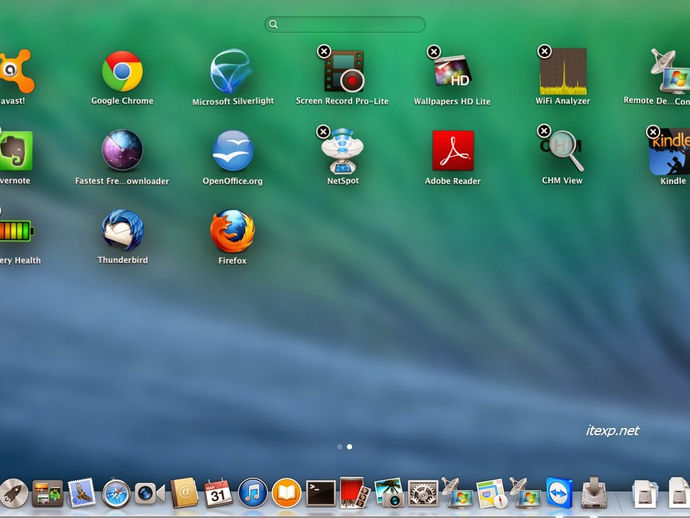Open Firefox from Launchpad

click(232, 231)
